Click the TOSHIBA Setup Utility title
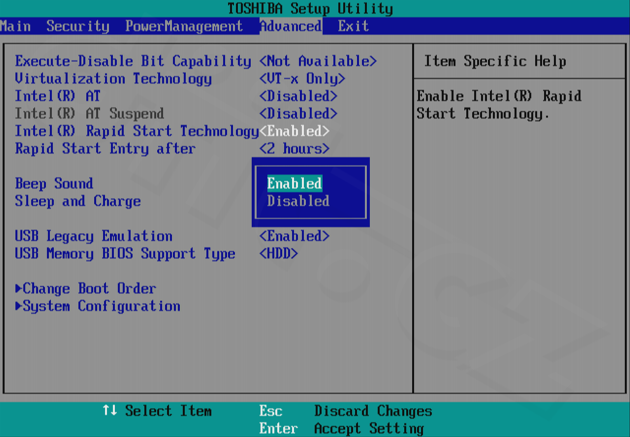The height and width of the screenshot is (437, 630). (310, 8)
